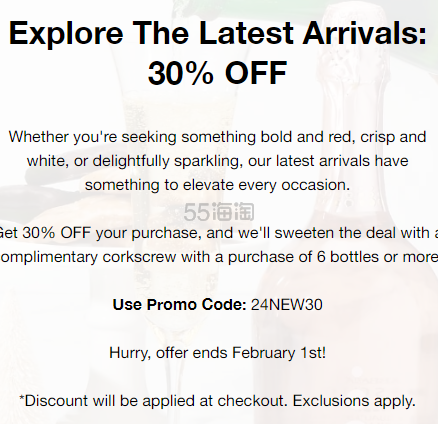Image resolution: width=438 pixels, height=424 pixels.
Task: Click "Hurry, offer ends February 1st!" line
Action: [218, 353]
